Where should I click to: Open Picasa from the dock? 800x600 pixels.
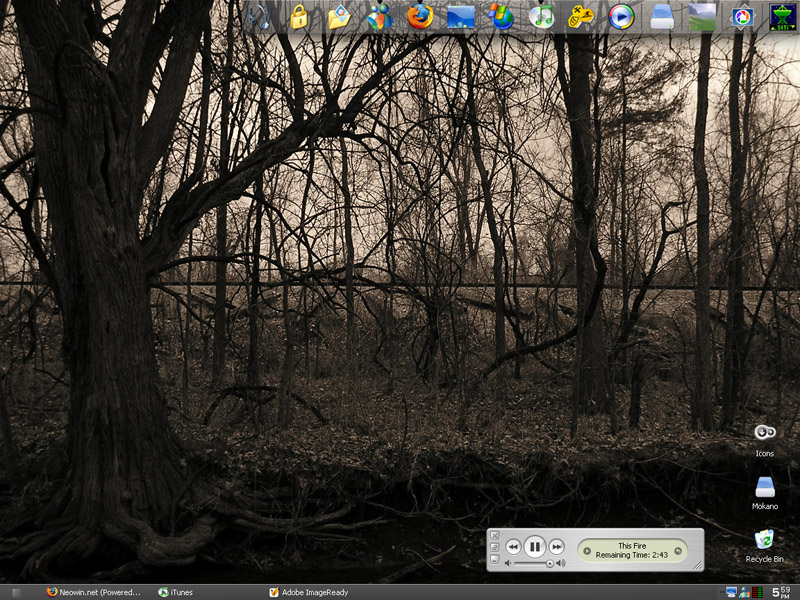pos(742,17)
